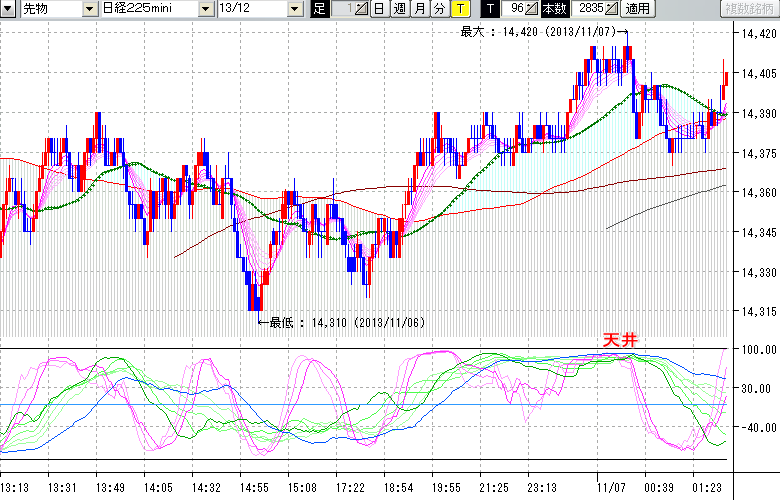The image size is (780, 500).
Task: Adjust the 本数 2835 bar count spinner
Action: 611,9
